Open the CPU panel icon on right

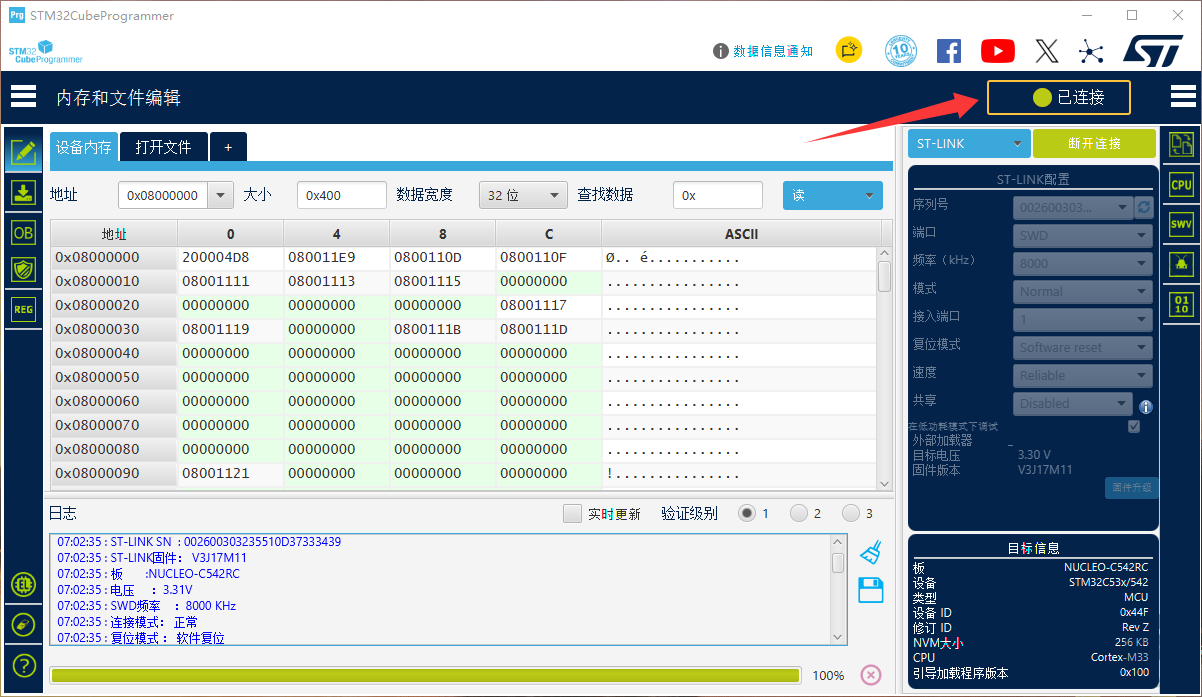1181,184
